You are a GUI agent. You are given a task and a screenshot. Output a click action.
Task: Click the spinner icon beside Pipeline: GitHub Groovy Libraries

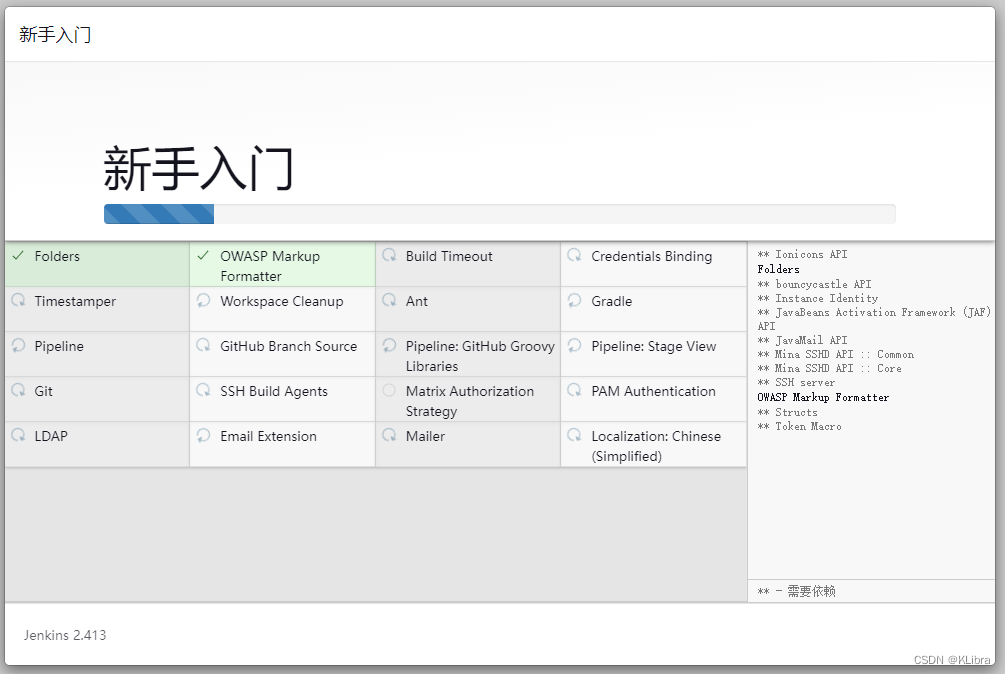[x=389, y=345]
